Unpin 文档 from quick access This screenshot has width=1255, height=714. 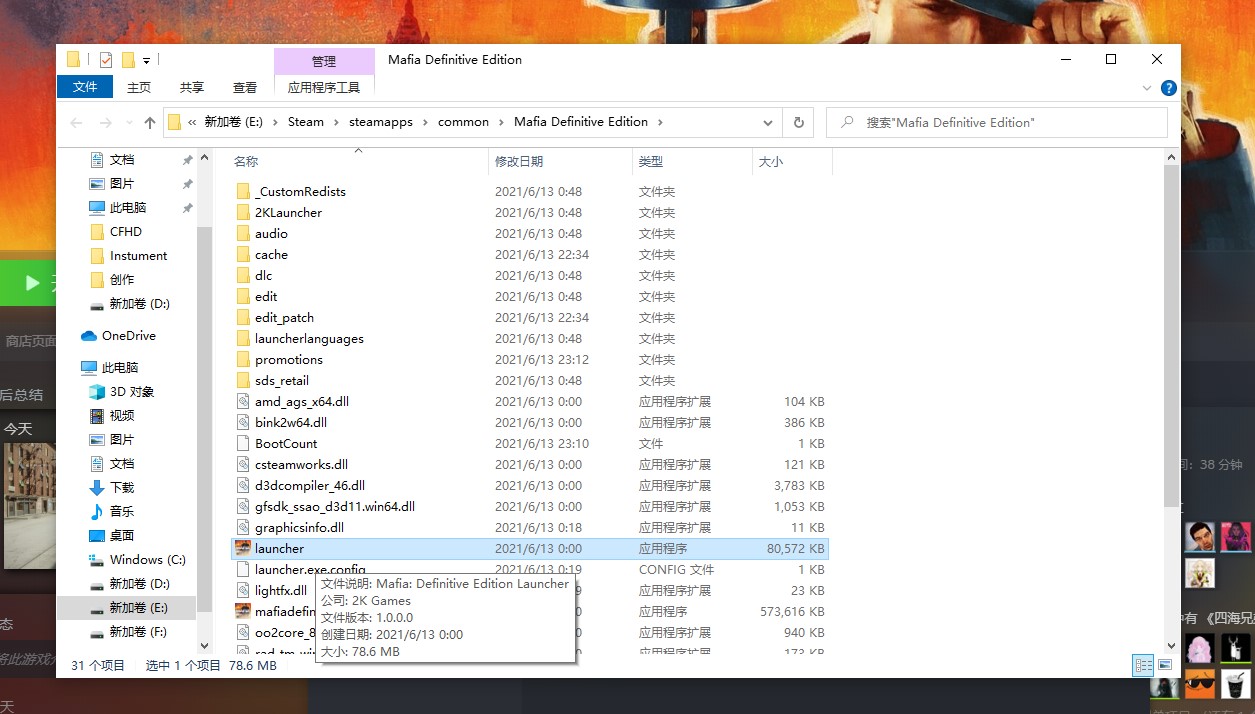click(186, 159)
